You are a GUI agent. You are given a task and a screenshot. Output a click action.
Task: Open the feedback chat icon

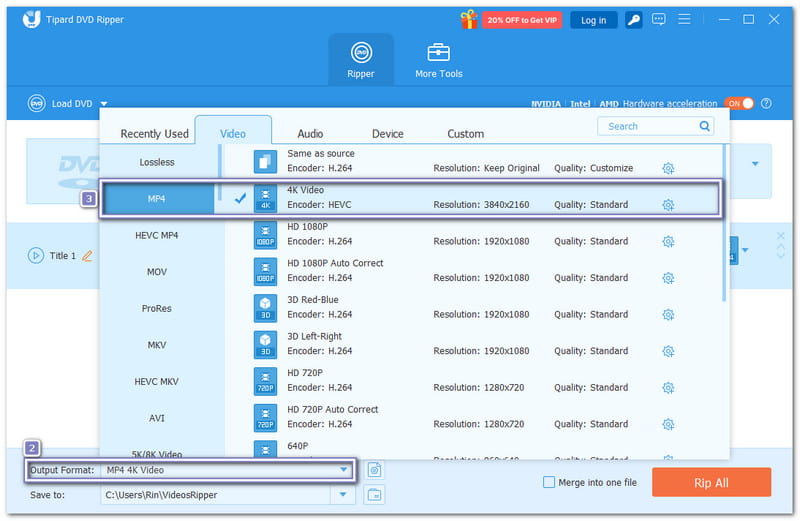659,19
